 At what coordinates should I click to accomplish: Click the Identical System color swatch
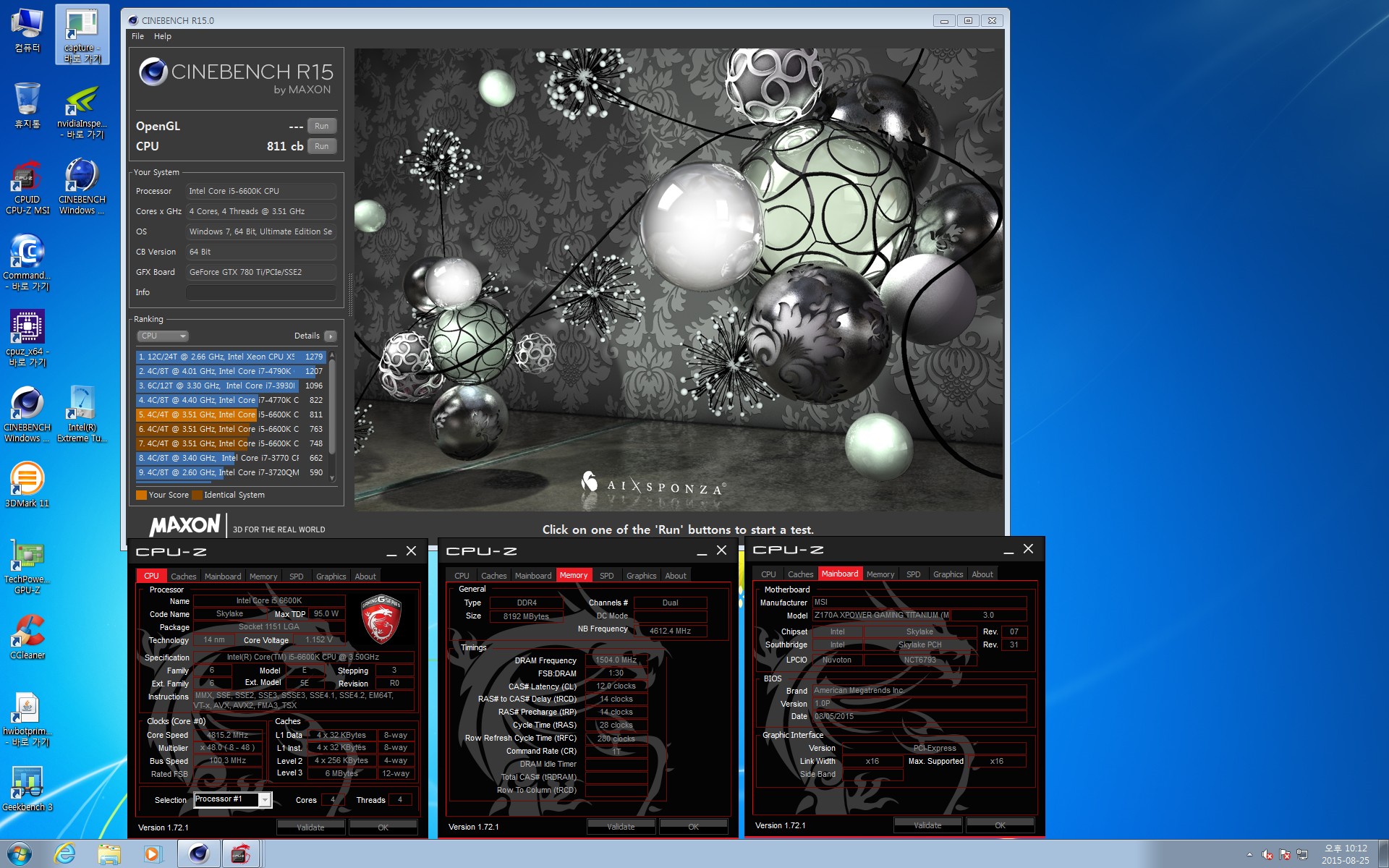(197, 495)
